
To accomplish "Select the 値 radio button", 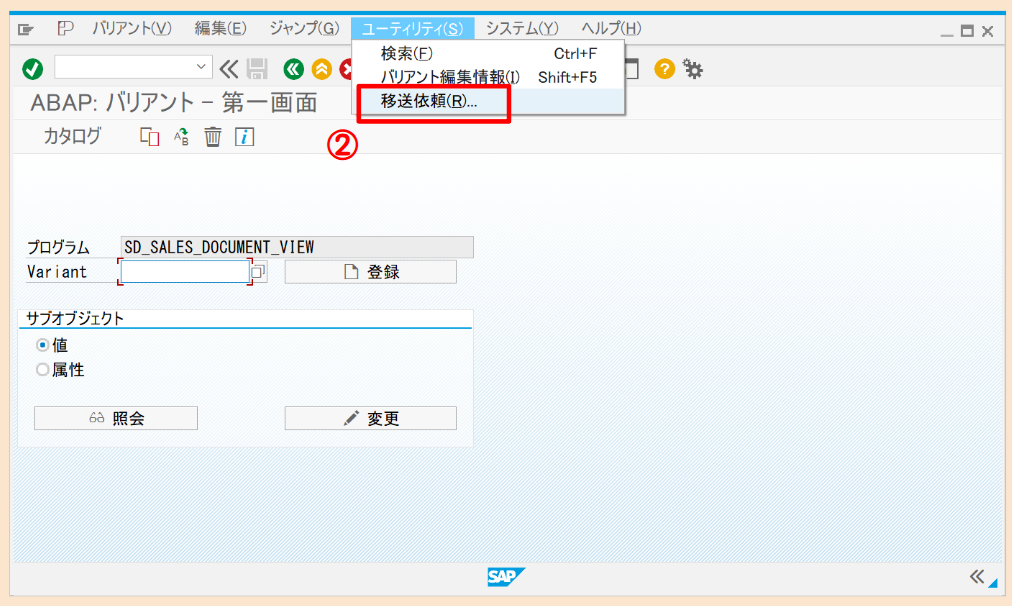I will pyautogui.click(x=43, y=345).
